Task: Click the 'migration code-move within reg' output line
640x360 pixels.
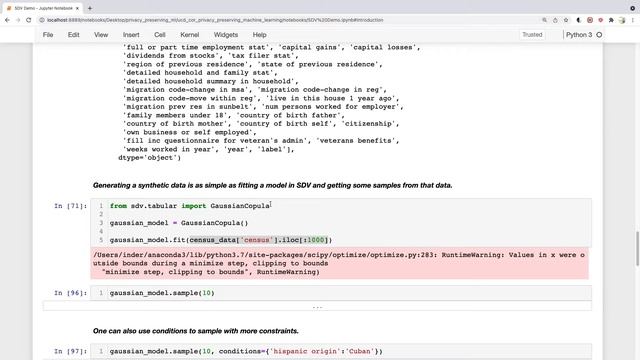Action: [x=261, y=98]
